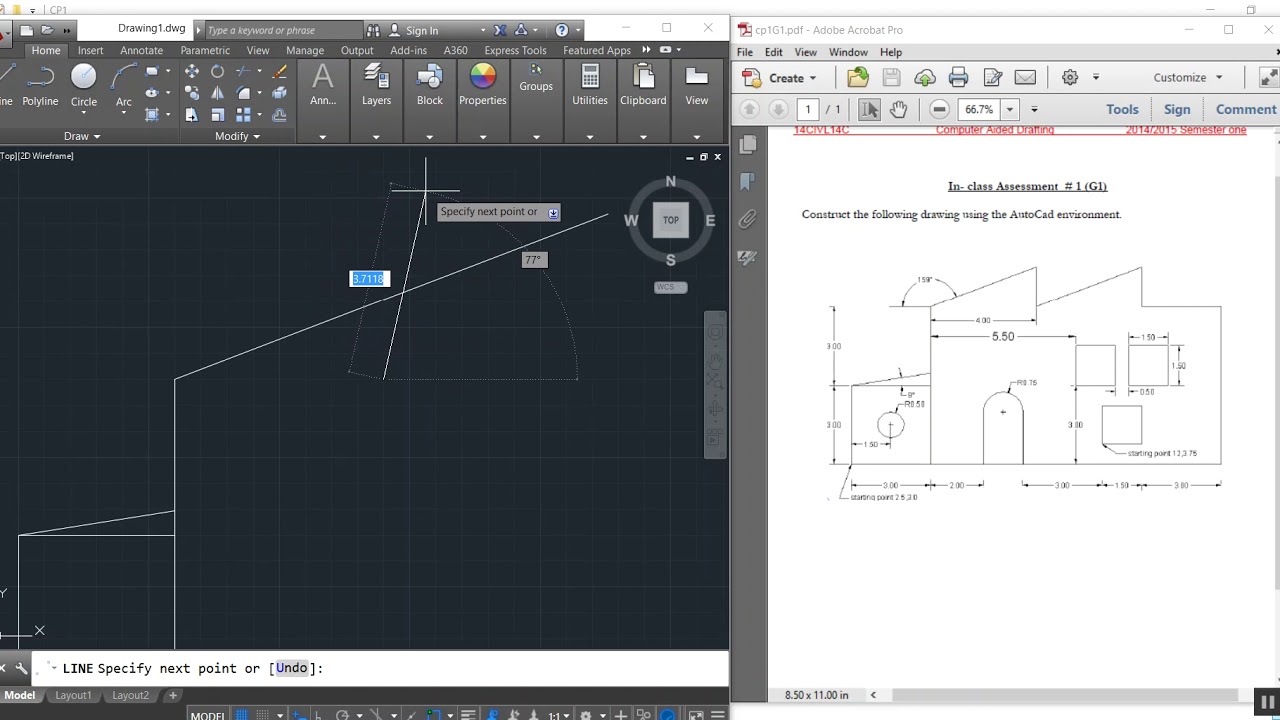Click Open file icon in Acrobat toolbar
Viewport: 1280px width, 720px height.
point(858,77)
